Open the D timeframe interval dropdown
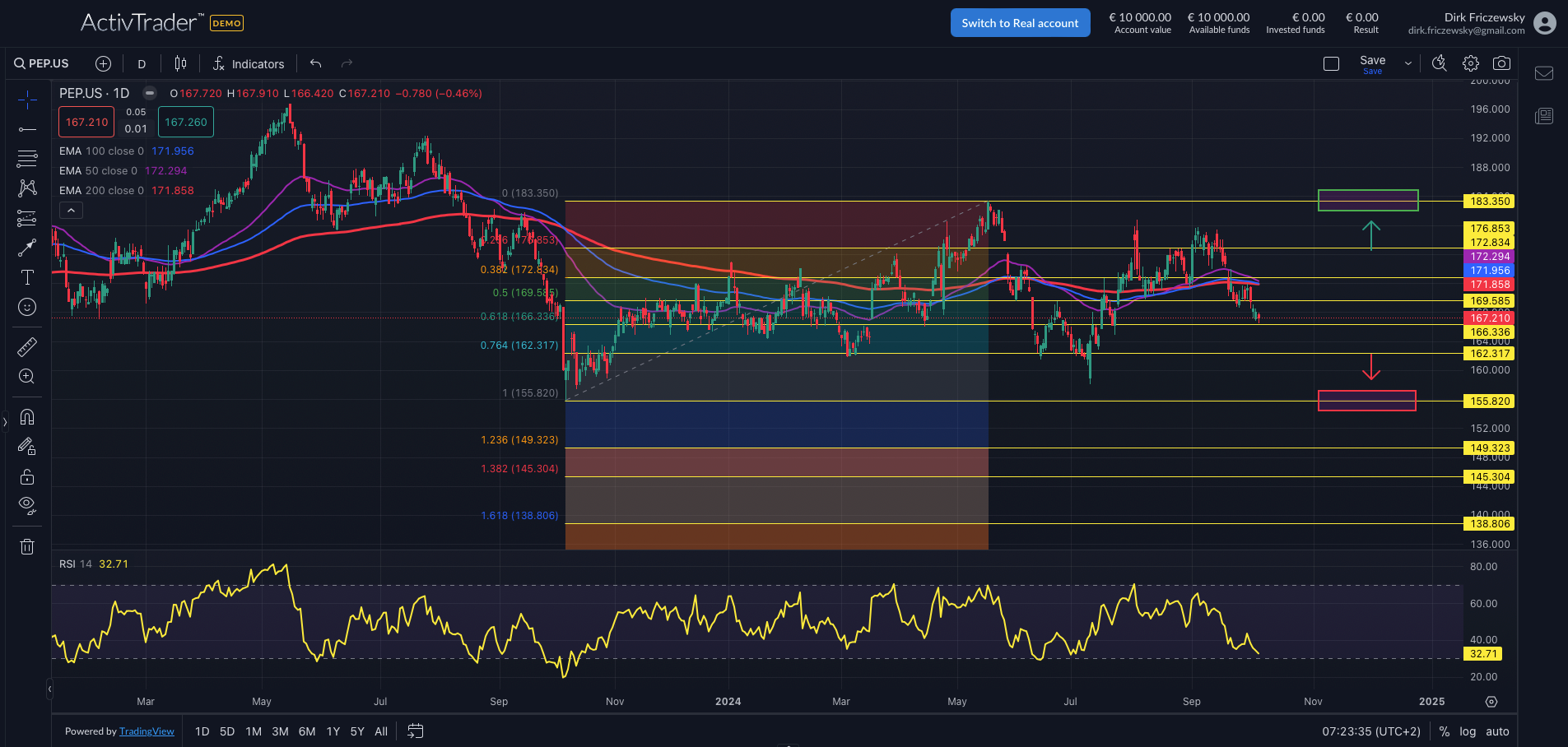The image size is (1568, 747). click(142, 63)
